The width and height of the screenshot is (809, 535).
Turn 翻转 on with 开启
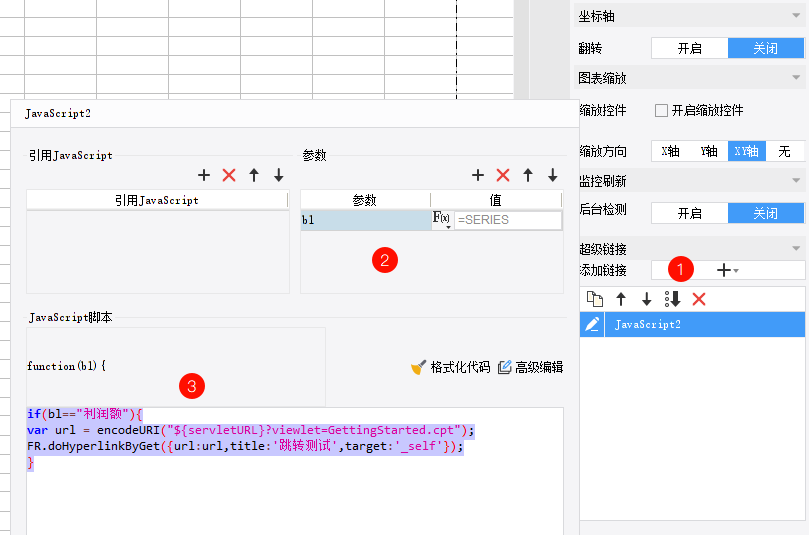click(690, 48)
